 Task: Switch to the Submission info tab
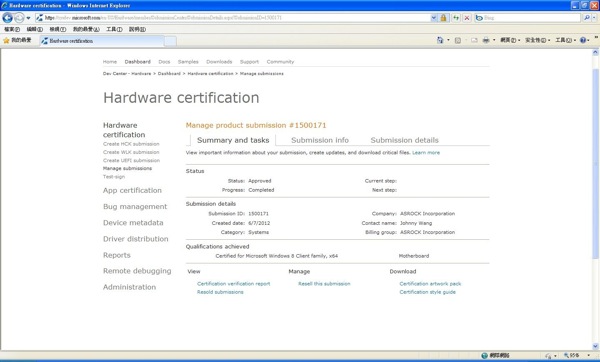point(320,140)
